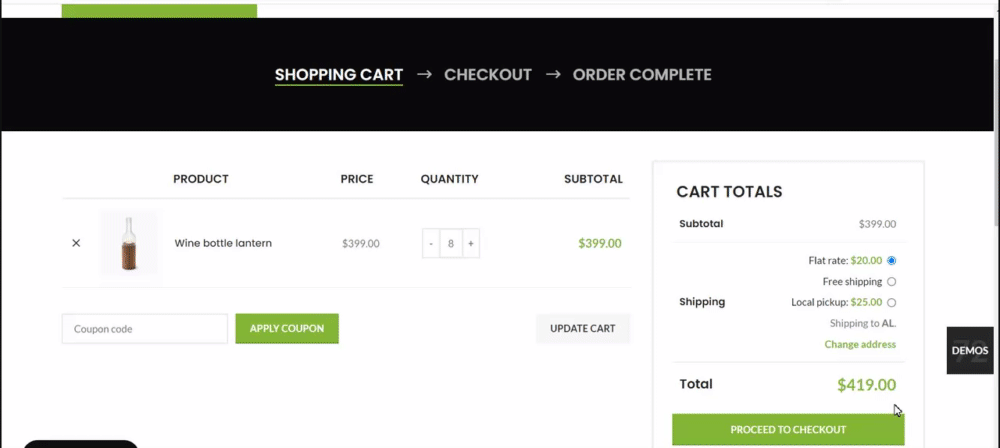Open the Wine bottle lantern product link

(x=223, y=243)
